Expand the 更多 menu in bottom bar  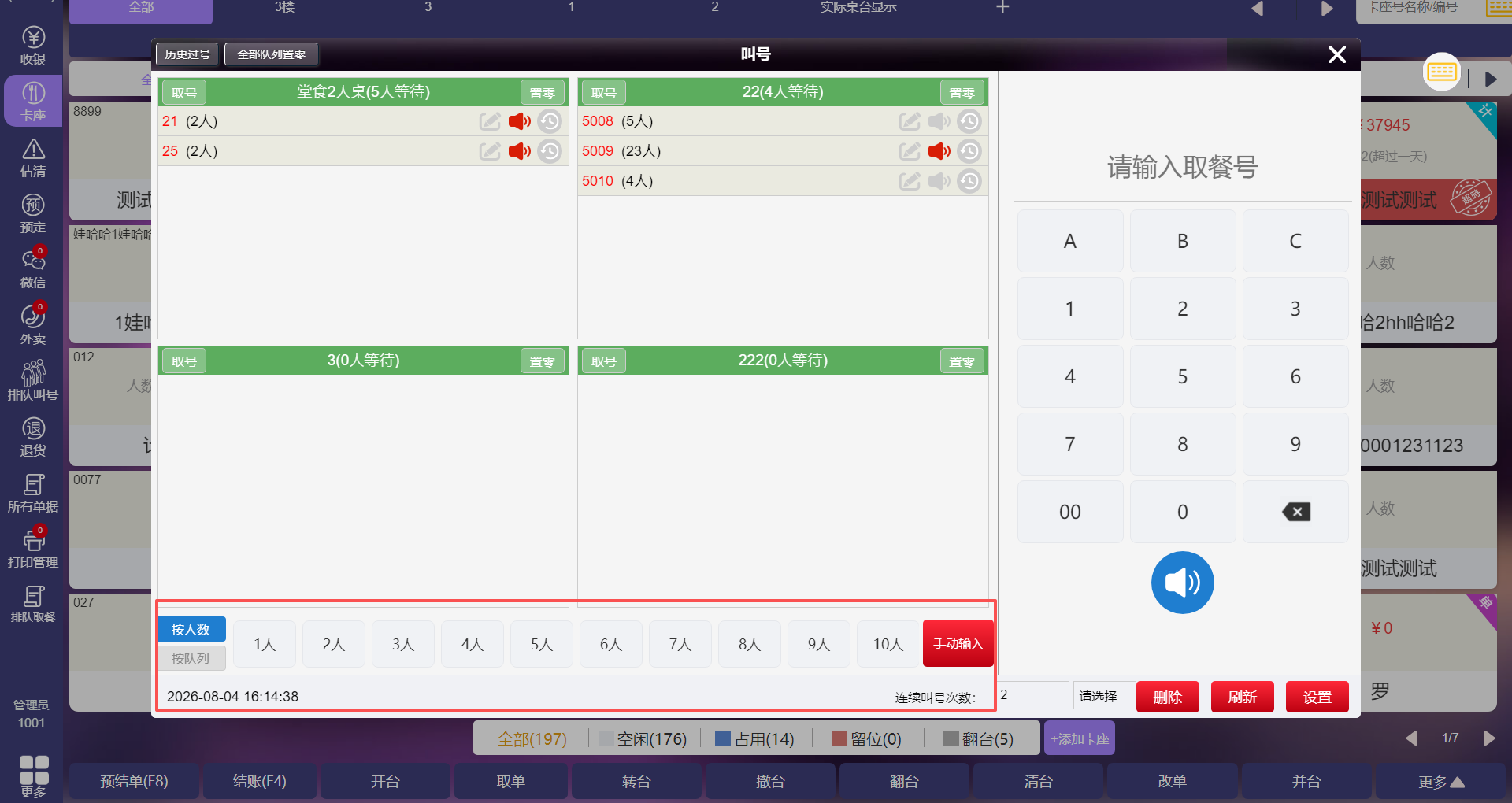[x=1440, y=782]
